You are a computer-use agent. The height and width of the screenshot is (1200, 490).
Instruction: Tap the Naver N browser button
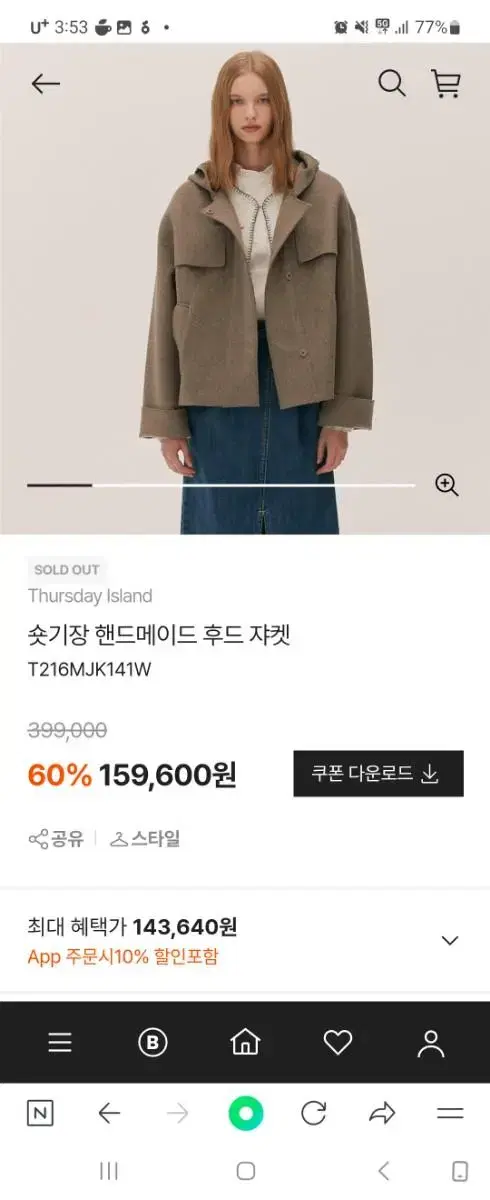pos(40,1113)
